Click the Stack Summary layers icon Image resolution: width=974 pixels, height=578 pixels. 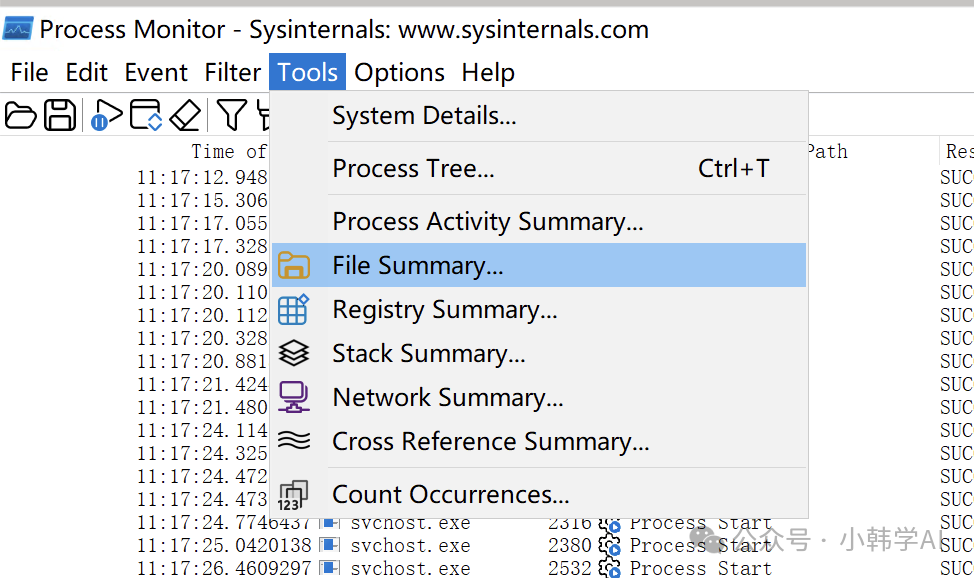293,353
